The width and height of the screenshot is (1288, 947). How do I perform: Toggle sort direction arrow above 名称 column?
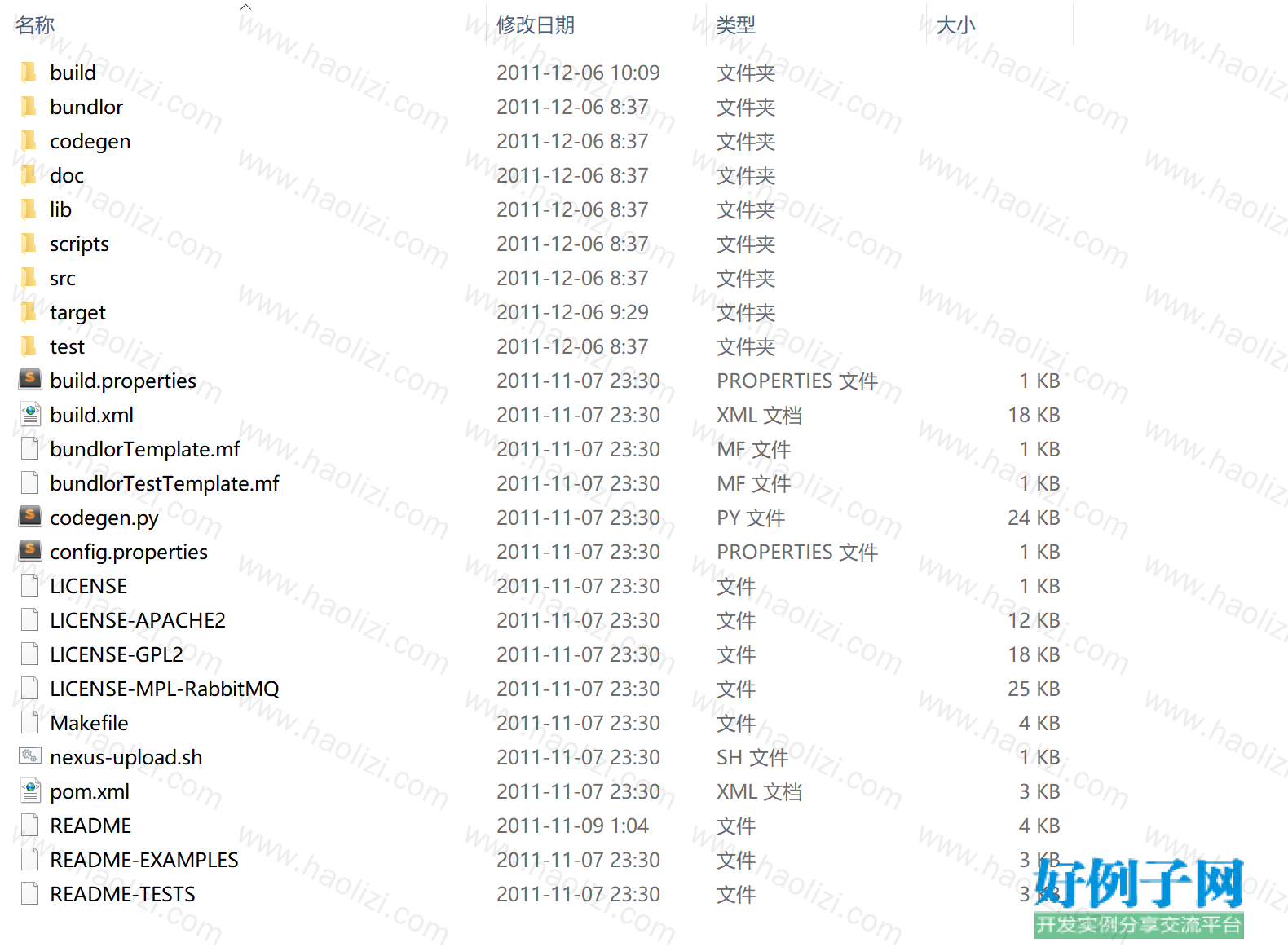245,7
